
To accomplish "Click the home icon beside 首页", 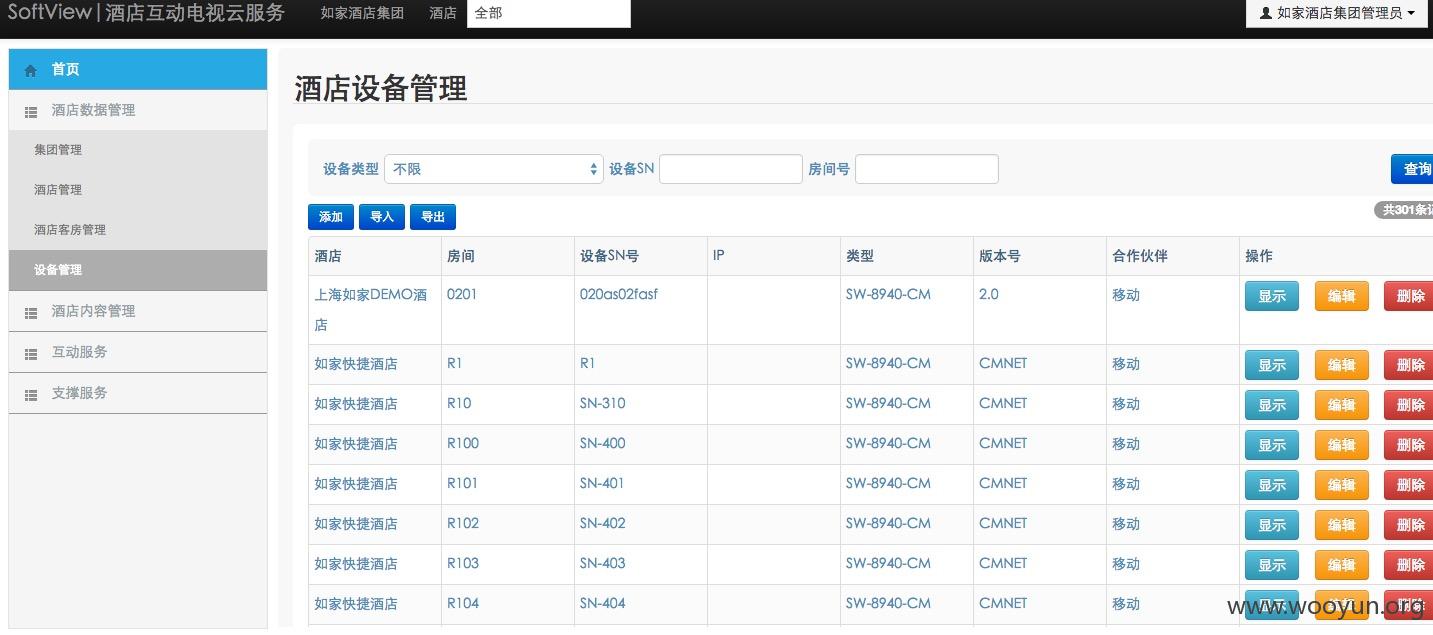I will (31, 70).
